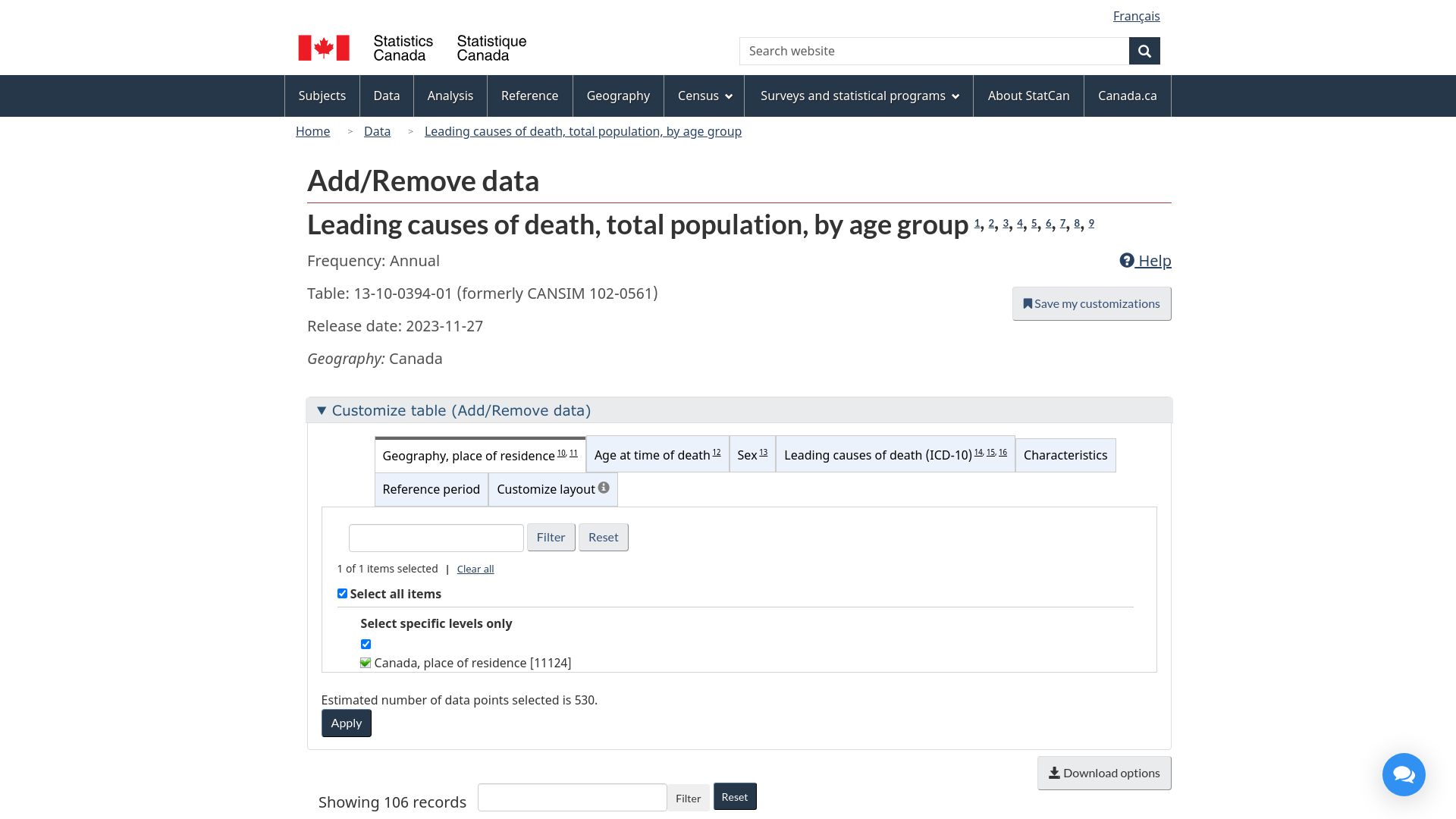The height and width of the screenshot is (819, 1456).
Task: Click Filter button next to Showing 106 records
Action: (689, 798)
